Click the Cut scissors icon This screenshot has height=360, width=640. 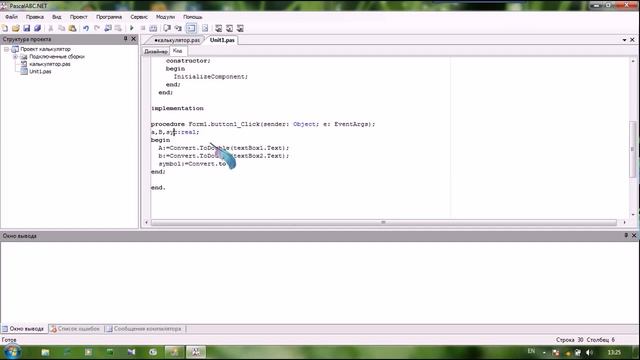[x=51, y=28]
